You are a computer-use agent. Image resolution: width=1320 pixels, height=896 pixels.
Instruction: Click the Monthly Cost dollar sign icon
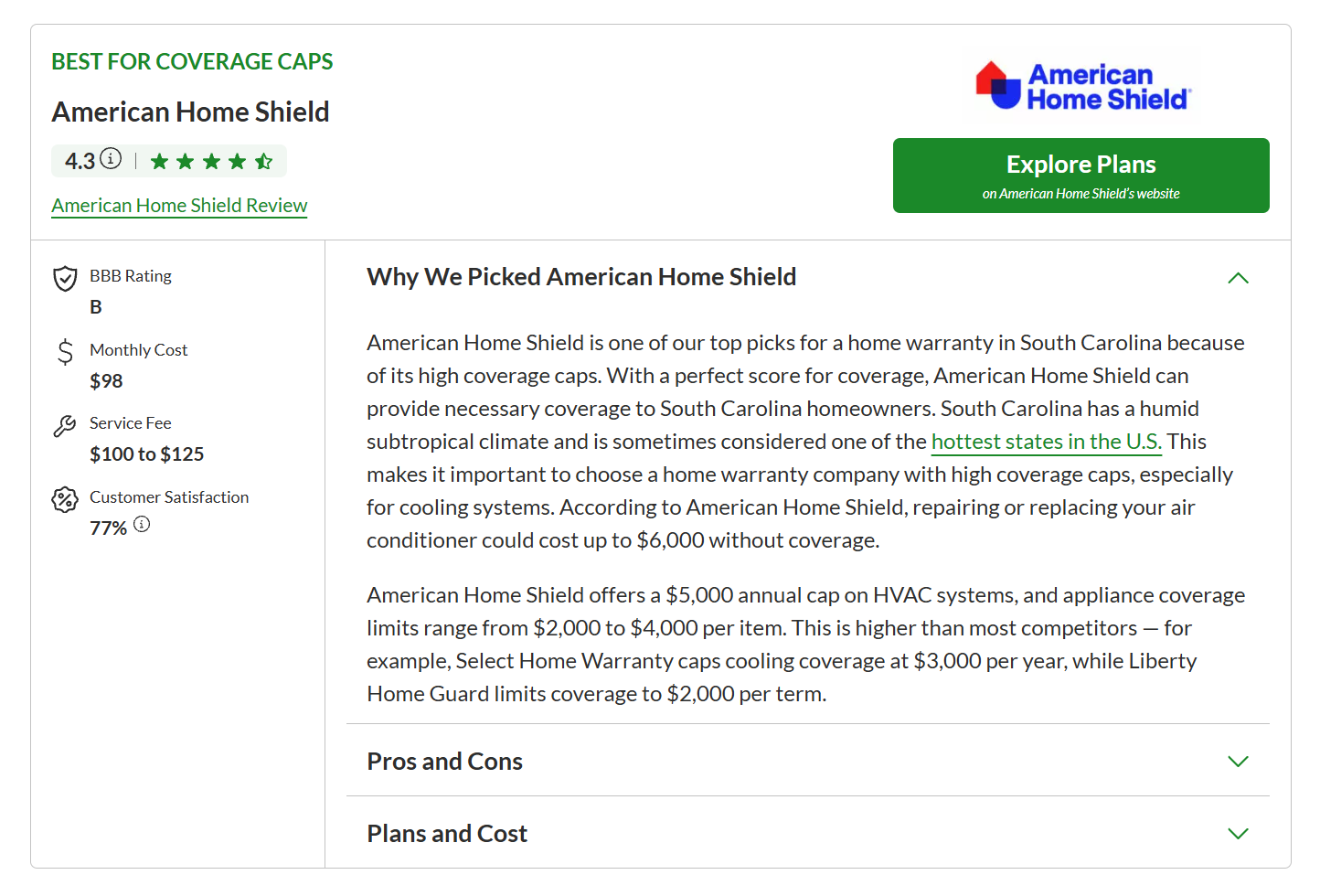click(x=65, y=352)
